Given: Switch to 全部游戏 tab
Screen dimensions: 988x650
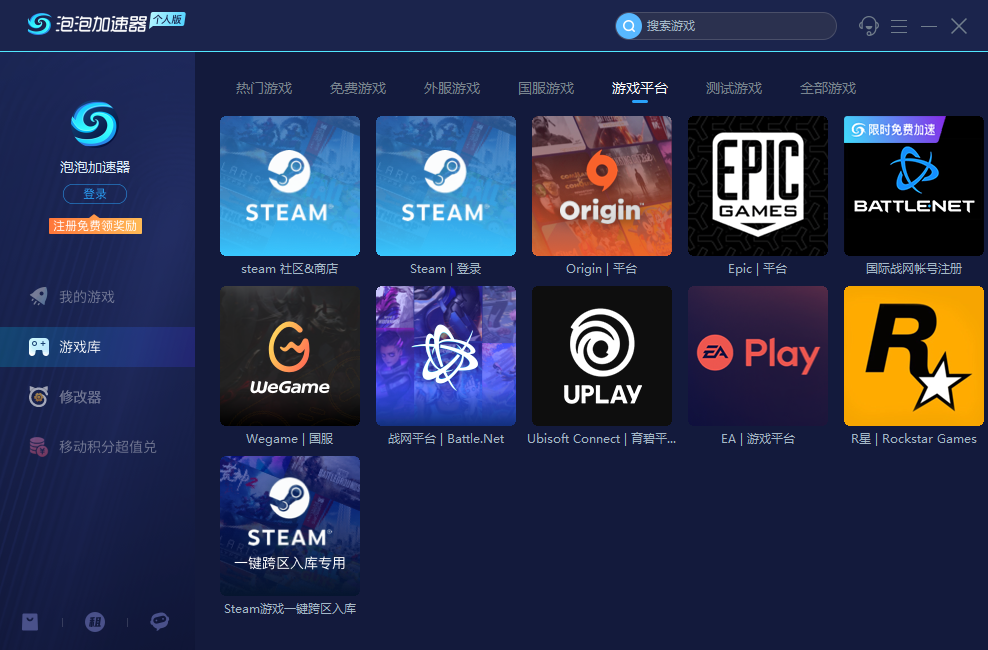Looking at the screenshot, I should coord(828,88).
